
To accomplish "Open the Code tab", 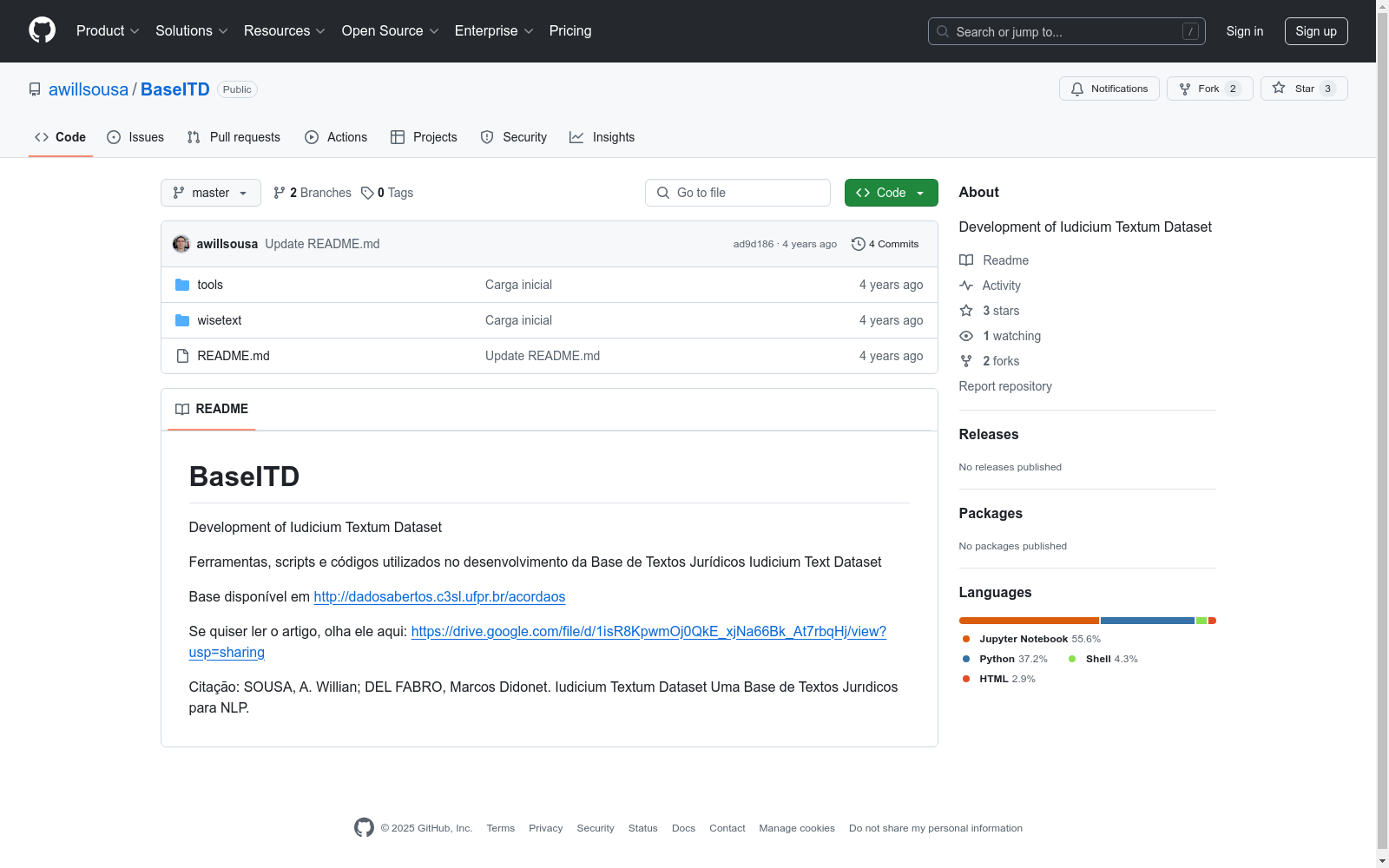I will 61,137.
